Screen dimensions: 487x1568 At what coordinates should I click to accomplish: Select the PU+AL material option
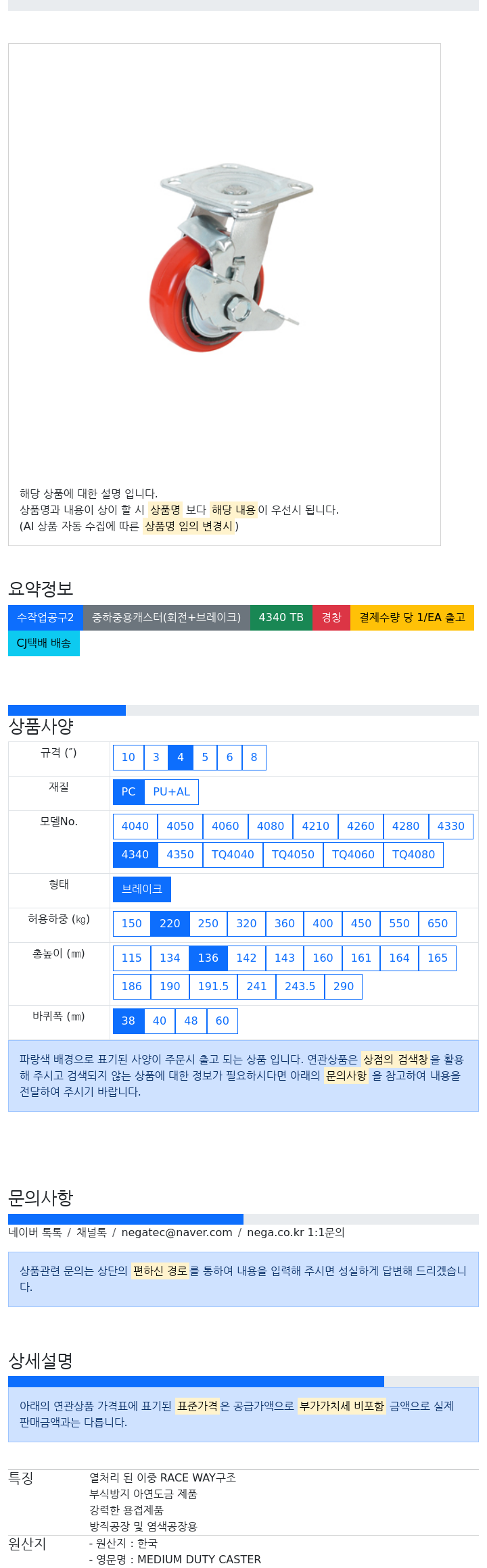coord(172,792)
